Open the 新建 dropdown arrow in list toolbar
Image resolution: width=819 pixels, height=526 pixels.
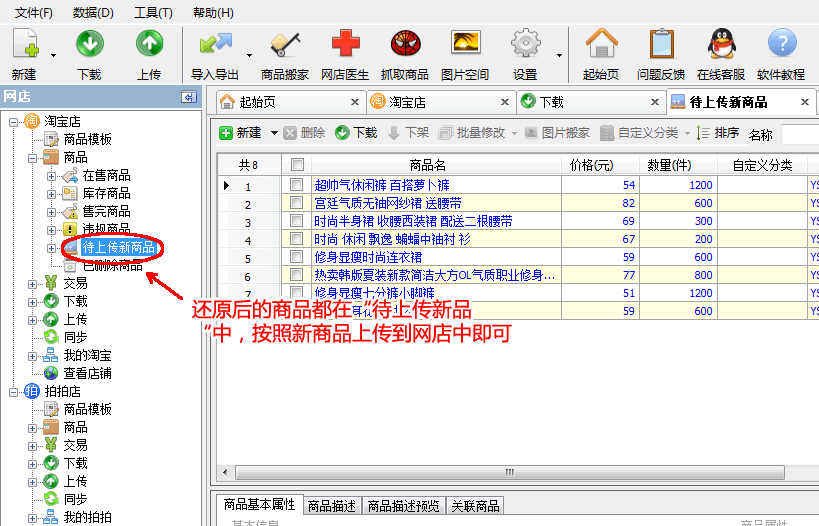coord(274,133)
